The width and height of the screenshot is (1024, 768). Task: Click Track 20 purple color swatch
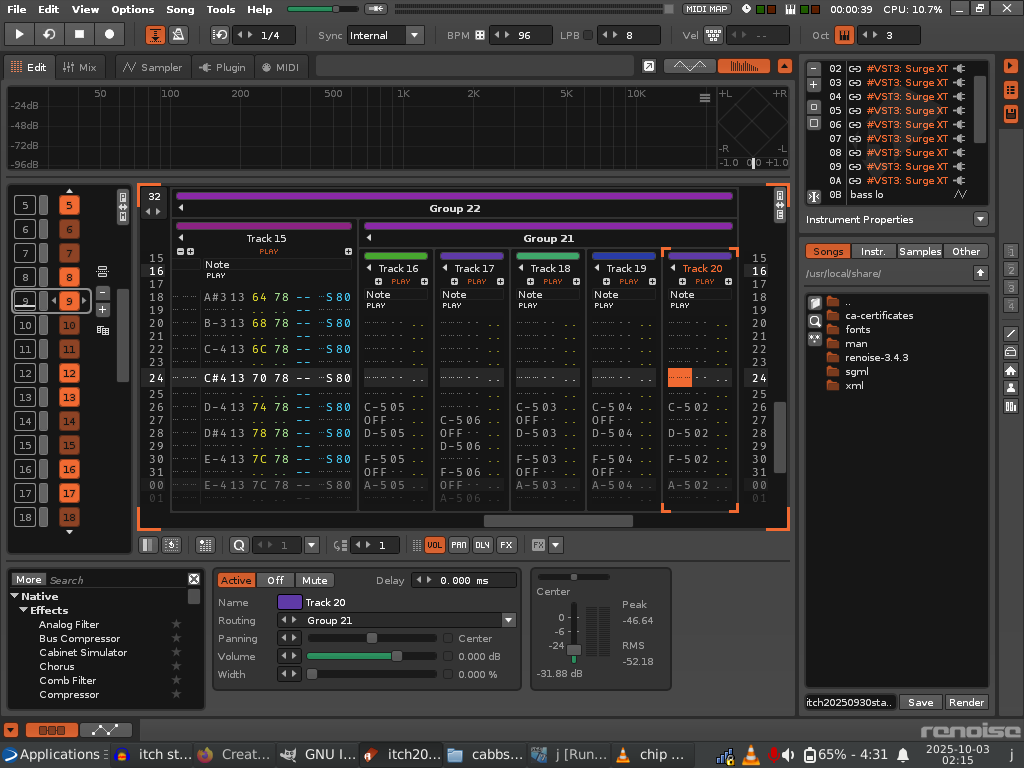pyautogui.click(x=289, y=602)
